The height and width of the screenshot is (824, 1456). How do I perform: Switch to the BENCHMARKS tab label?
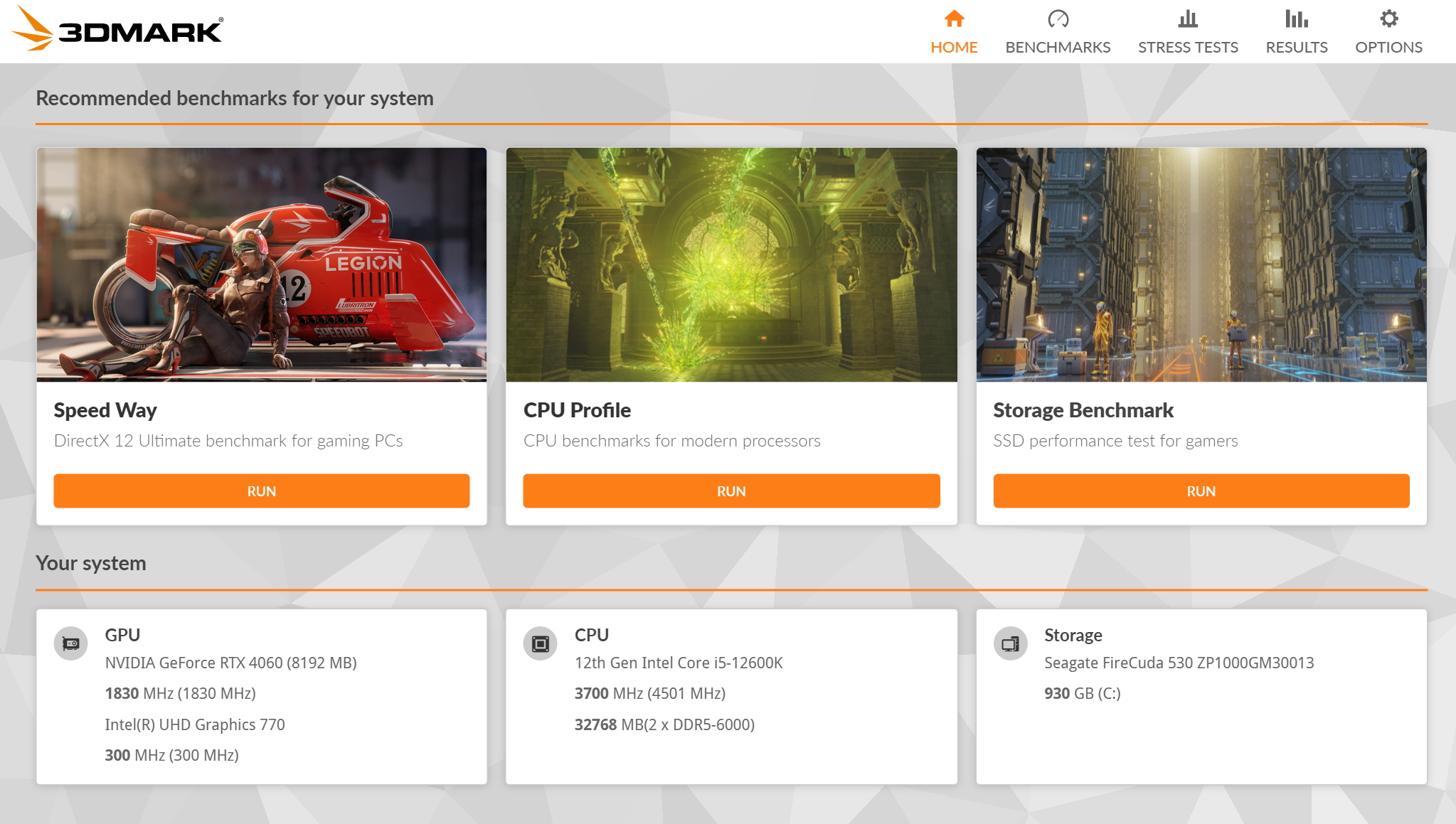pyautogui.click(x=1058, y=47)
